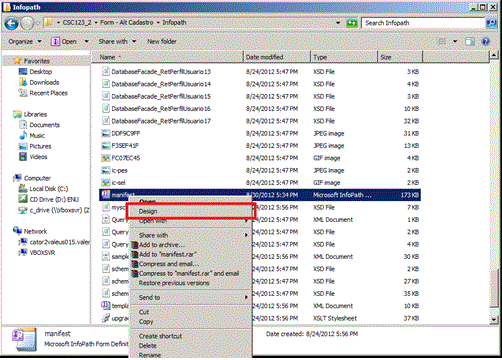
Task: Click the green refresh button in address bar
Action: (352, 23)
